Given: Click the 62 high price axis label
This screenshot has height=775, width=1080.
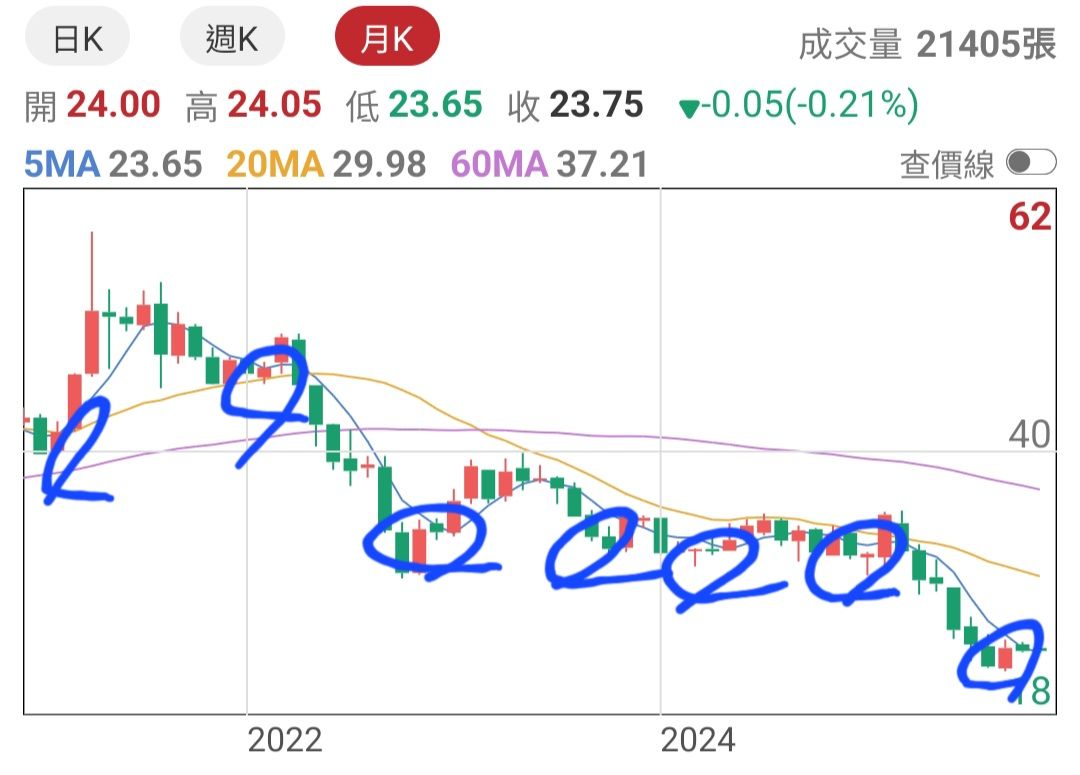Looking at the screenshot, I should [x=1030, y=217].
